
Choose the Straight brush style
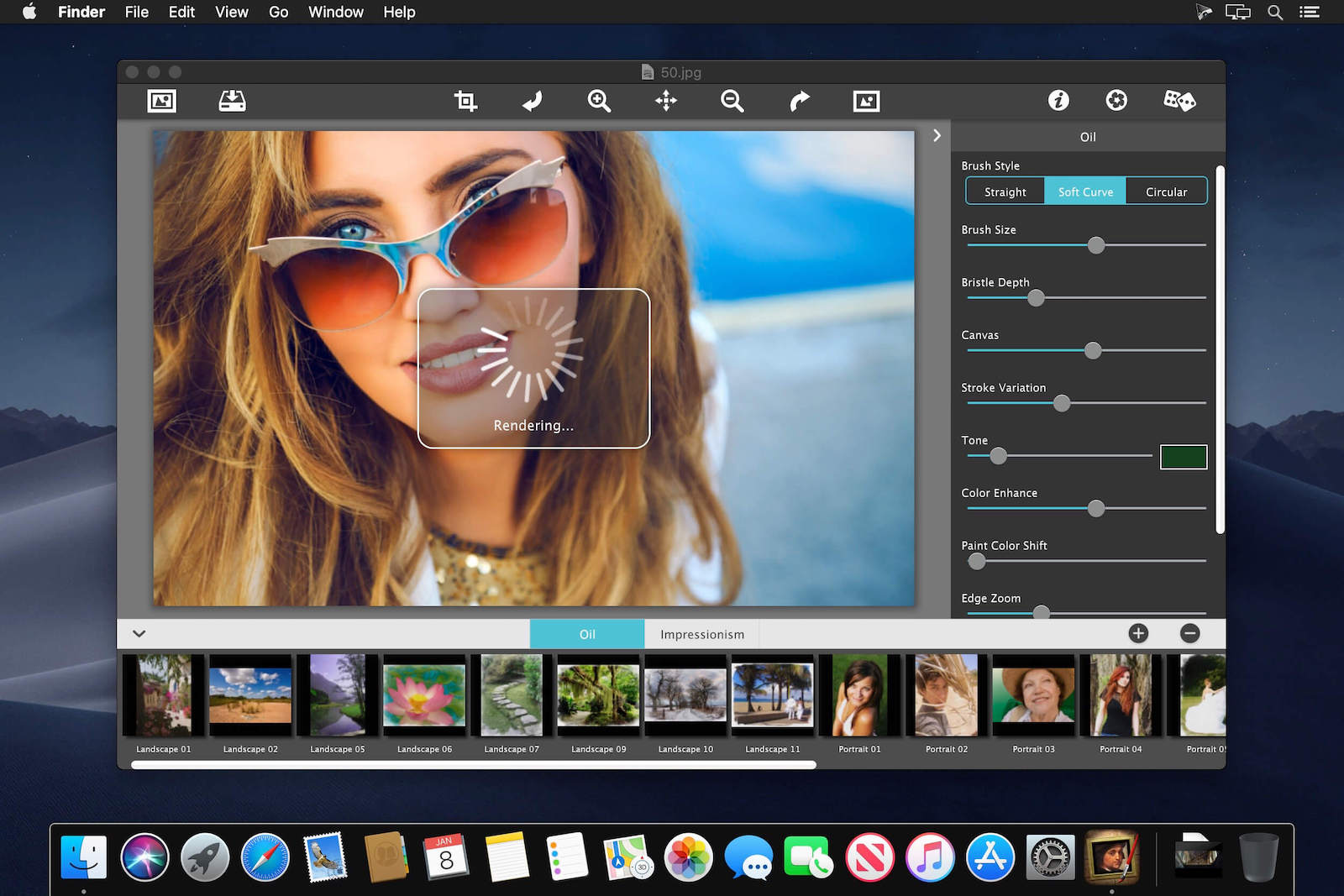point(1005,191)
